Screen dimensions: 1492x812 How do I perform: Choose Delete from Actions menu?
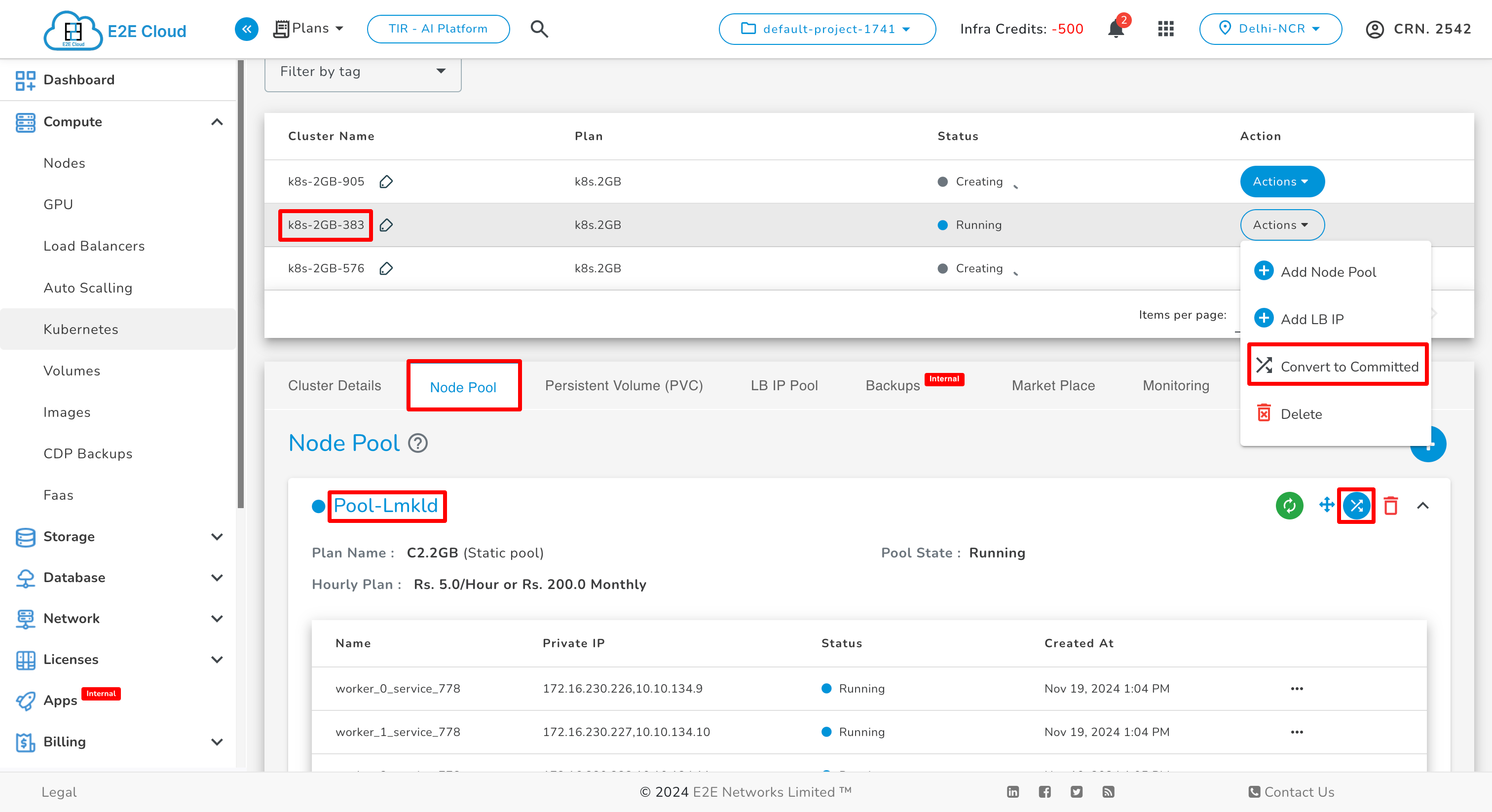click(x=1335, y=414)
